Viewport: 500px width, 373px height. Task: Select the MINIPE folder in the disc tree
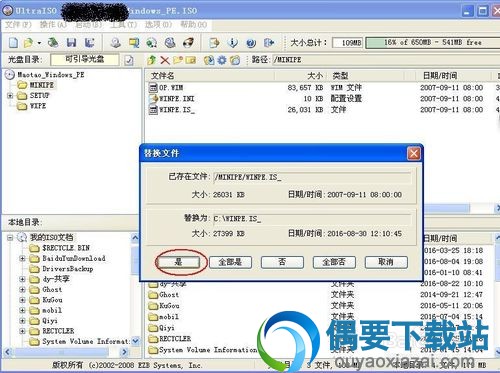(x=36, y=85)
